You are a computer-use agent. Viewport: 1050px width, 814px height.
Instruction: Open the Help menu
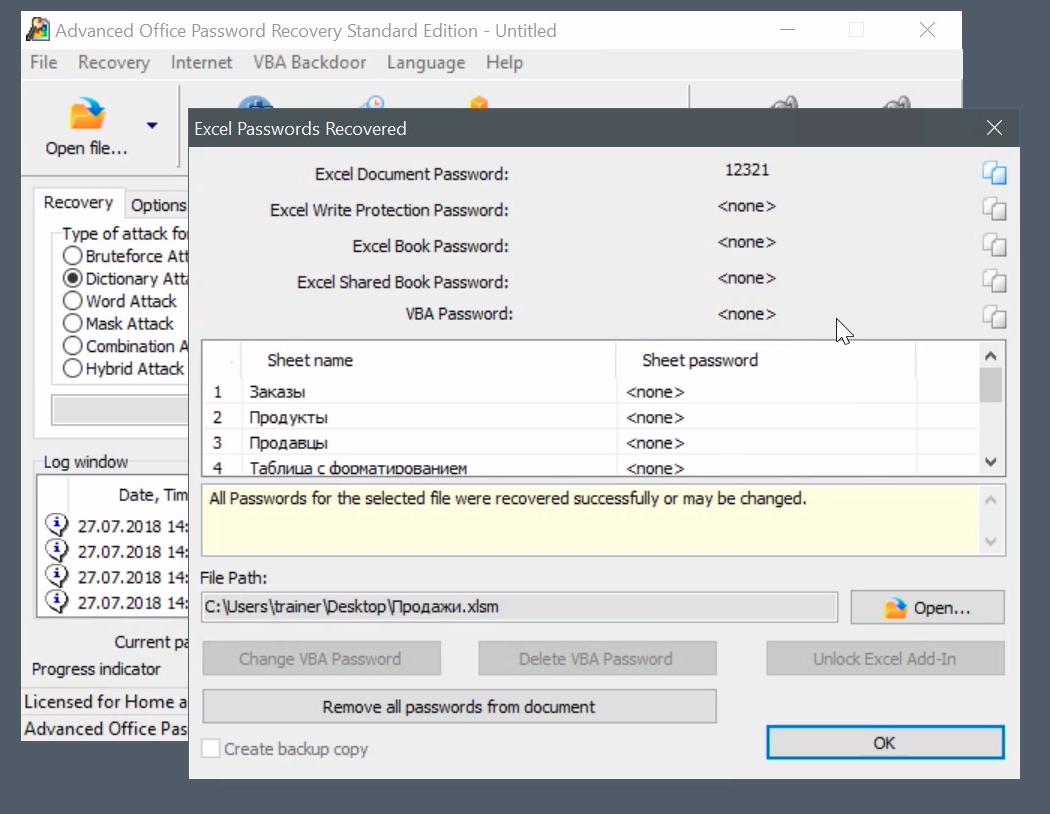click(504, 62)
